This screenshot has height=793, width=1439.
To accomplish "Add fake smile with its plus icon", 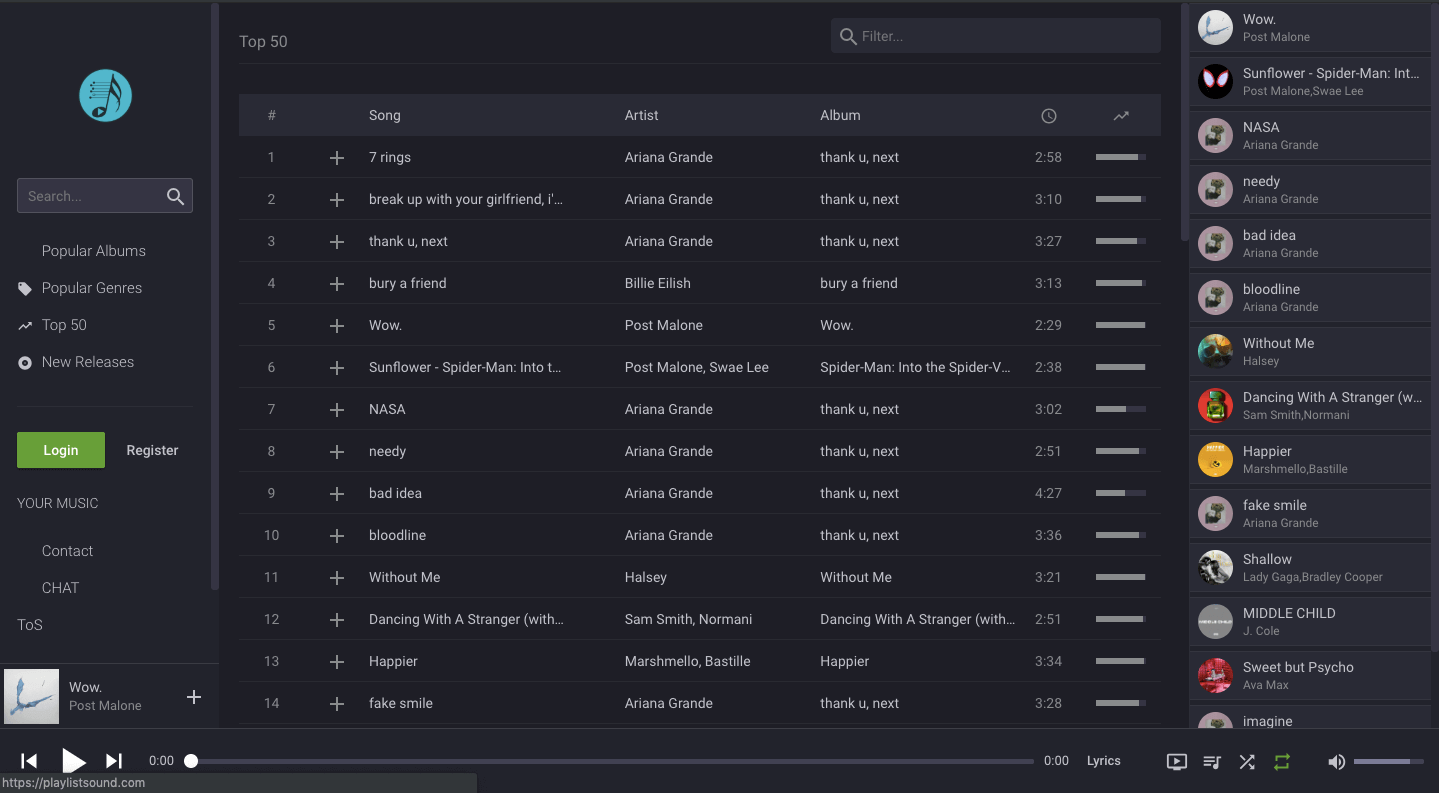I will click(337, 704).
